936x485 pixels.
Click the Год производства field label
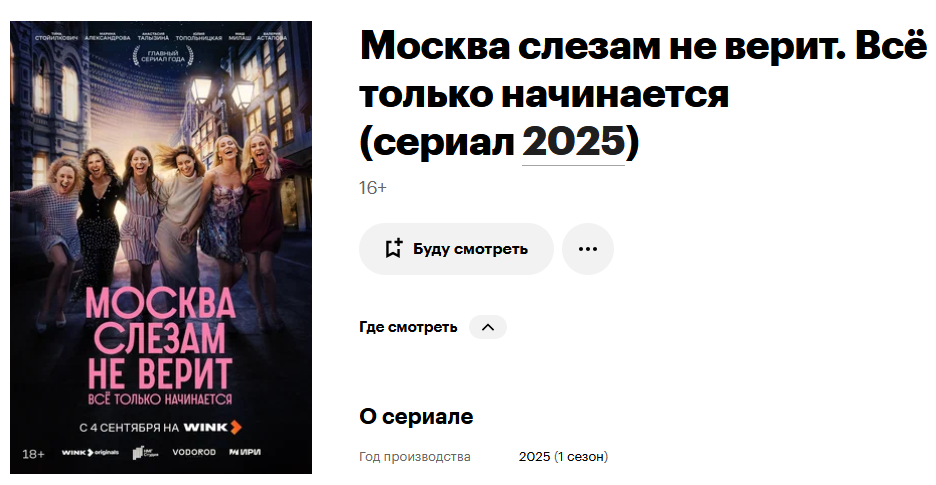tap(415, 457)
